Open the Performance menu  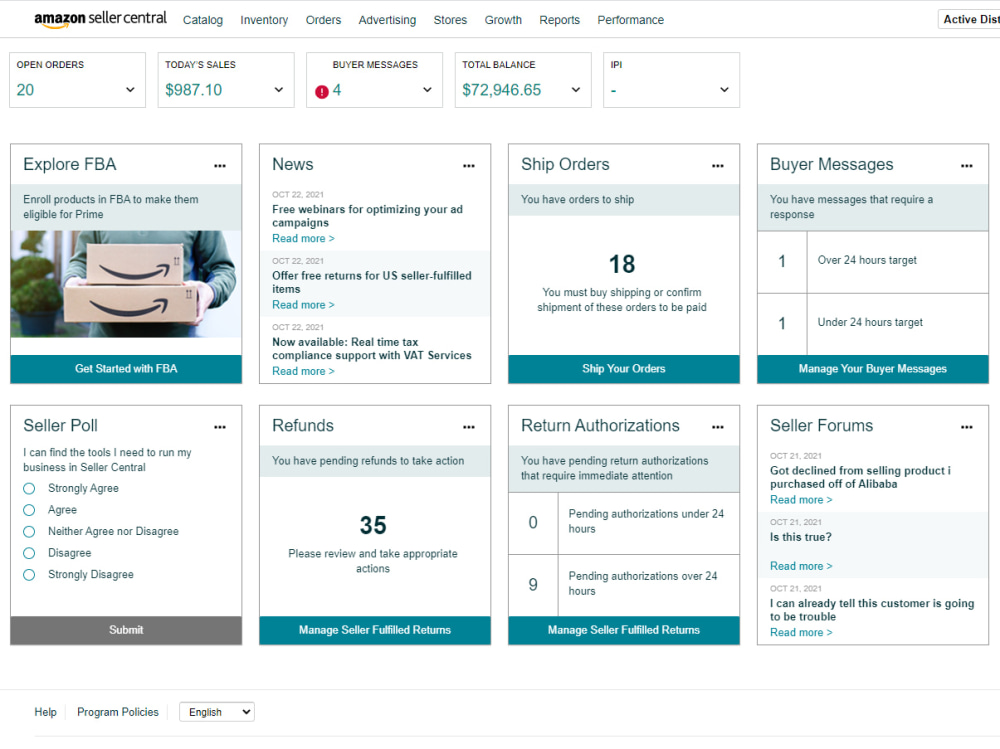[x=631, y=20]
